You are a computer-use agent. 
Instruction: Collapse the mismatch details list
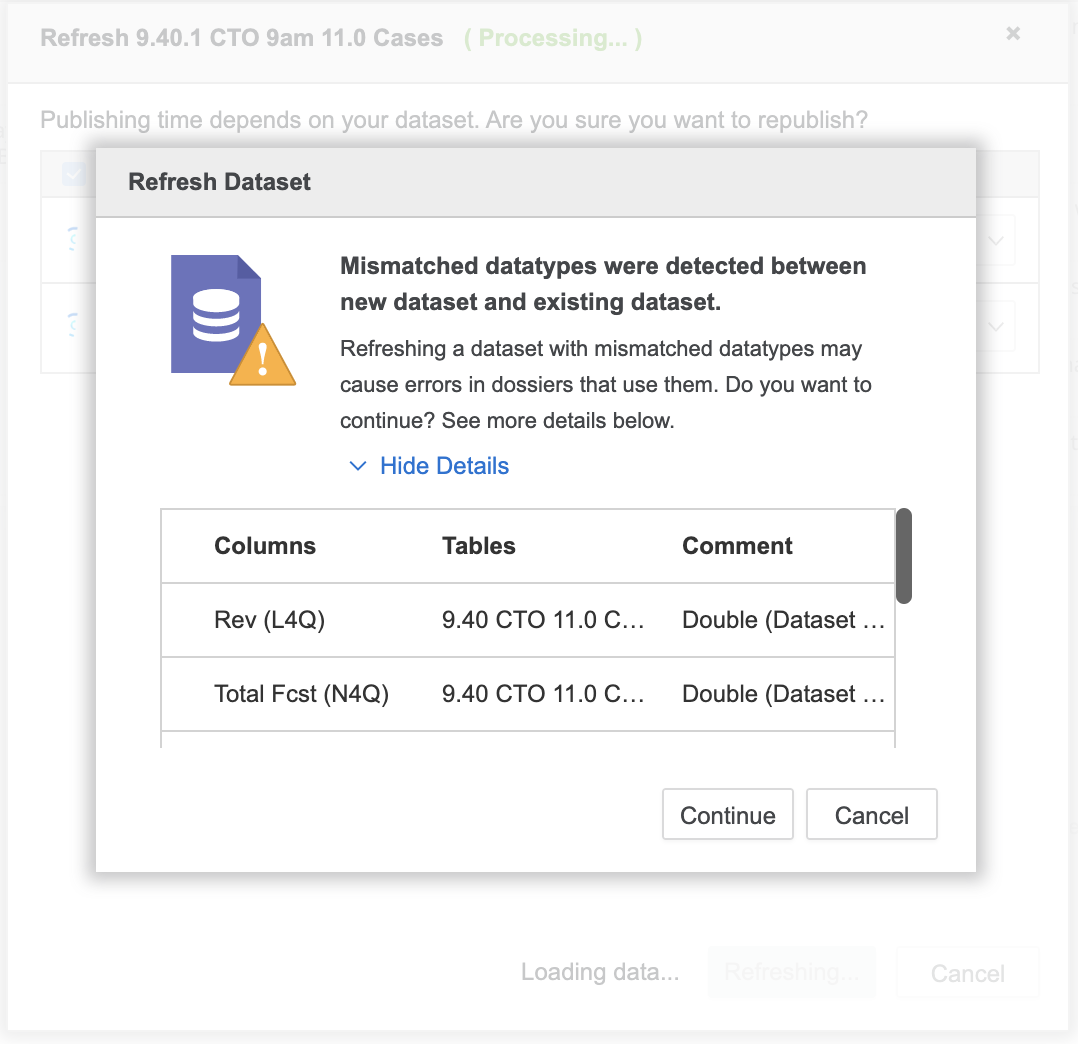[444, 465]
